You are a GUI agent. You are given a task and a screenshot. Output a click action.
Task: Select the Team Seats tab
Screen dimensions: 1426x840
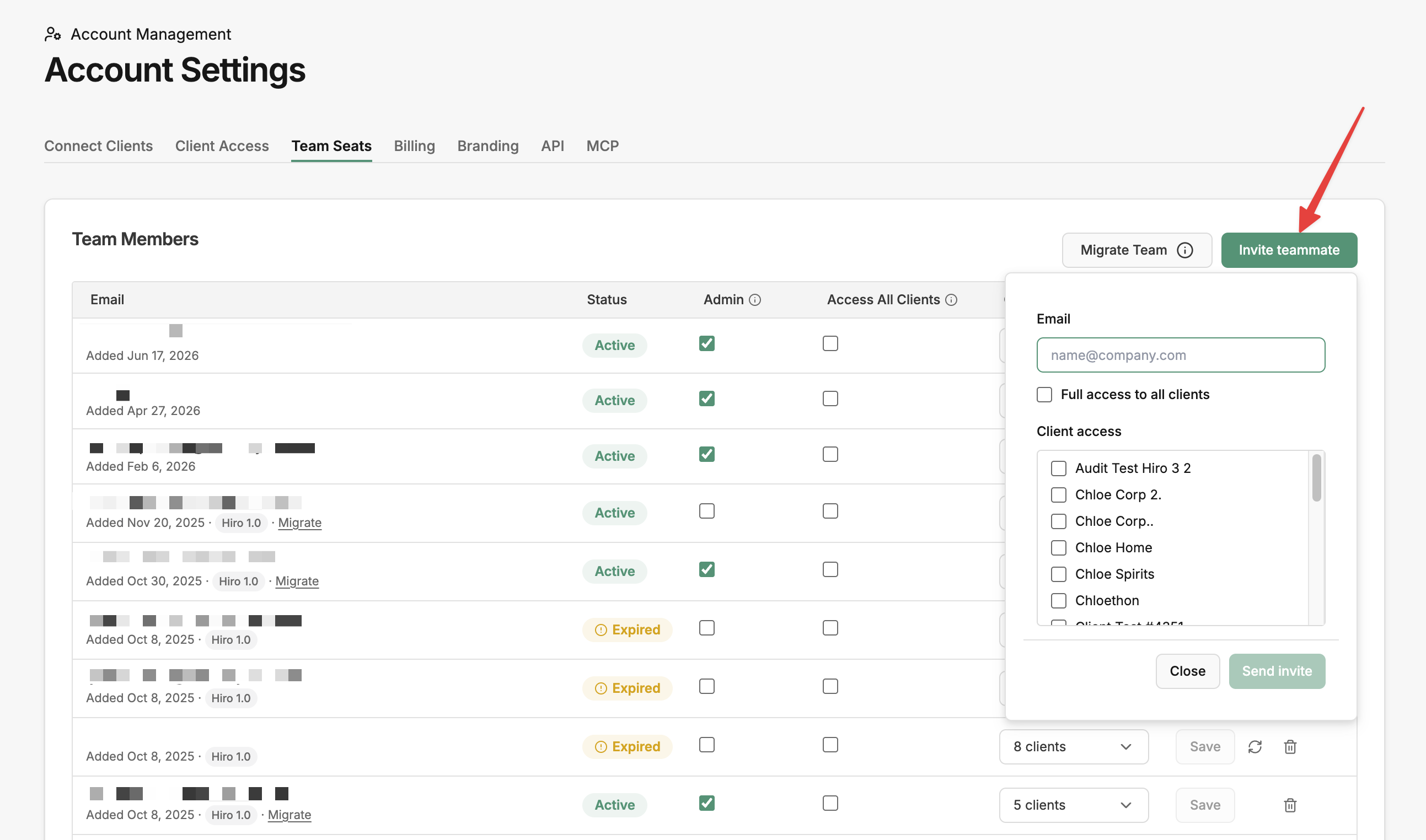pyautogui.click(x=331, y=146)
